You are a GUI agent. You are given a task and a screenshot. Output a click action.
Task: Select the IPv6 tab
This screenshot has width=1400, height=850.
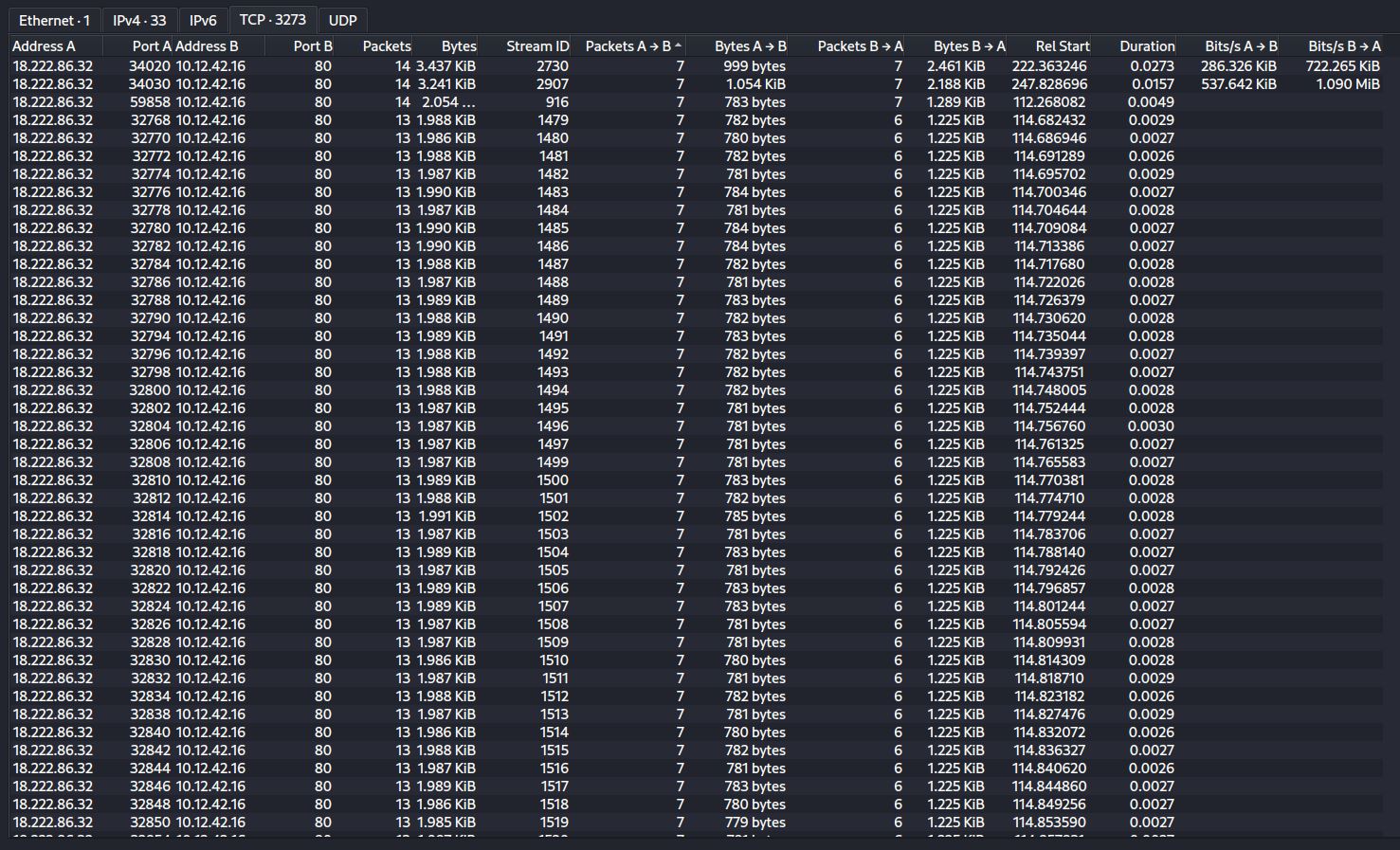(x=203, y=20)
